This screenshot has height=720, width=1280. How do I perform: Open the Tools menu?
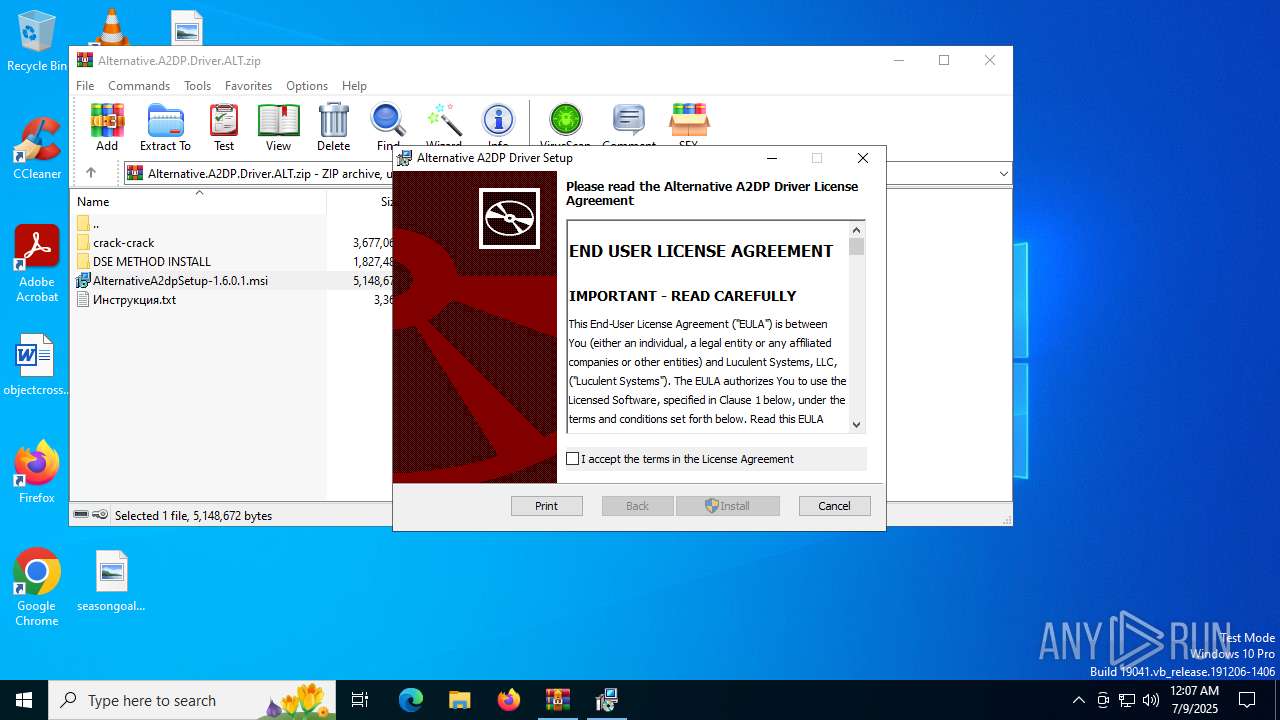tap(197, 86)
